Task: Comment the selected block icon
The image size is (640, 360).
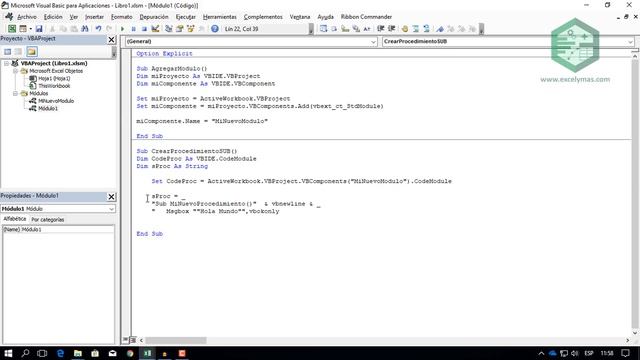Action: (416, 29)
